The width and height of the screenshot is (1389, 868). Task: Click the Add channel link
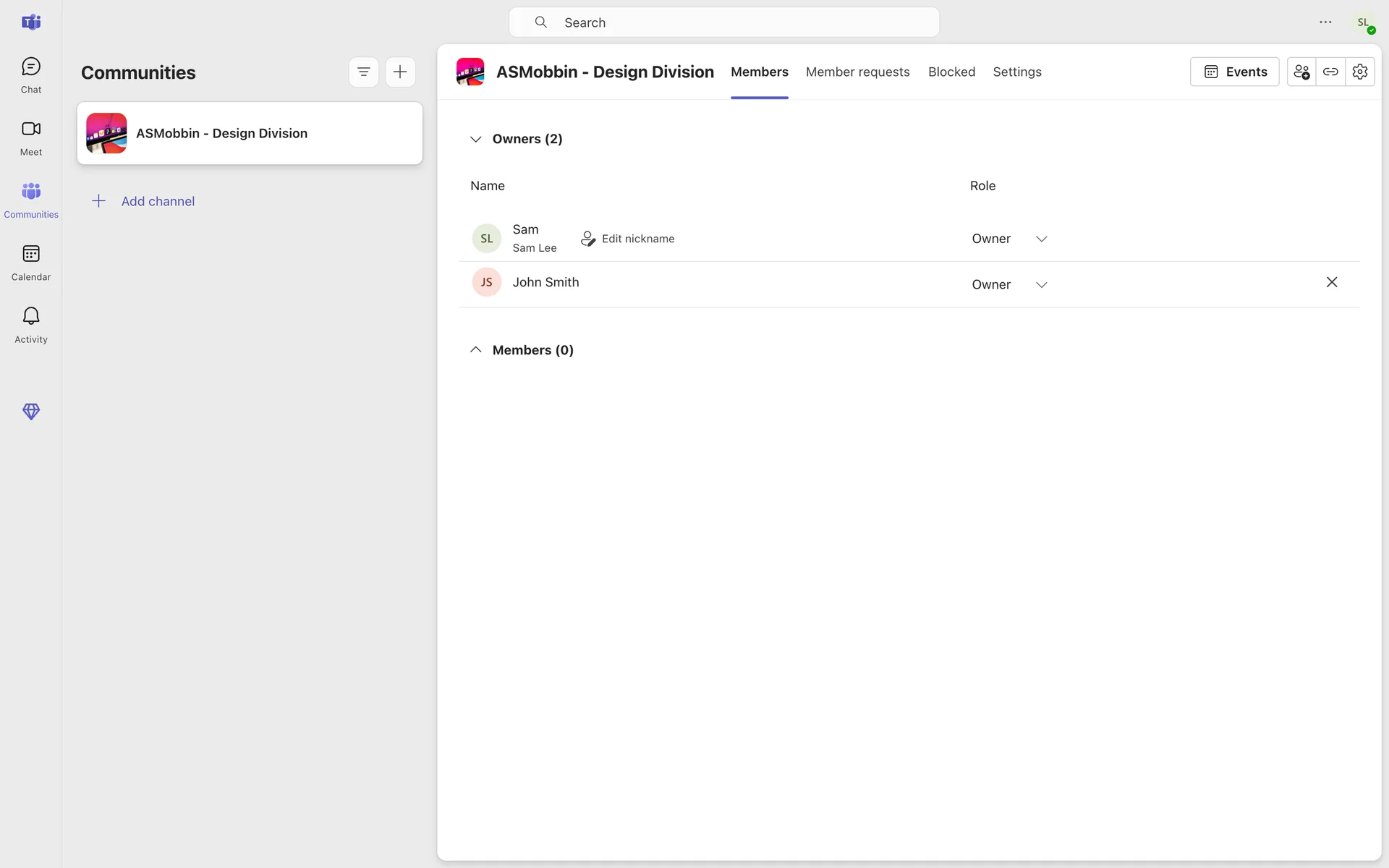click(157, 201)
